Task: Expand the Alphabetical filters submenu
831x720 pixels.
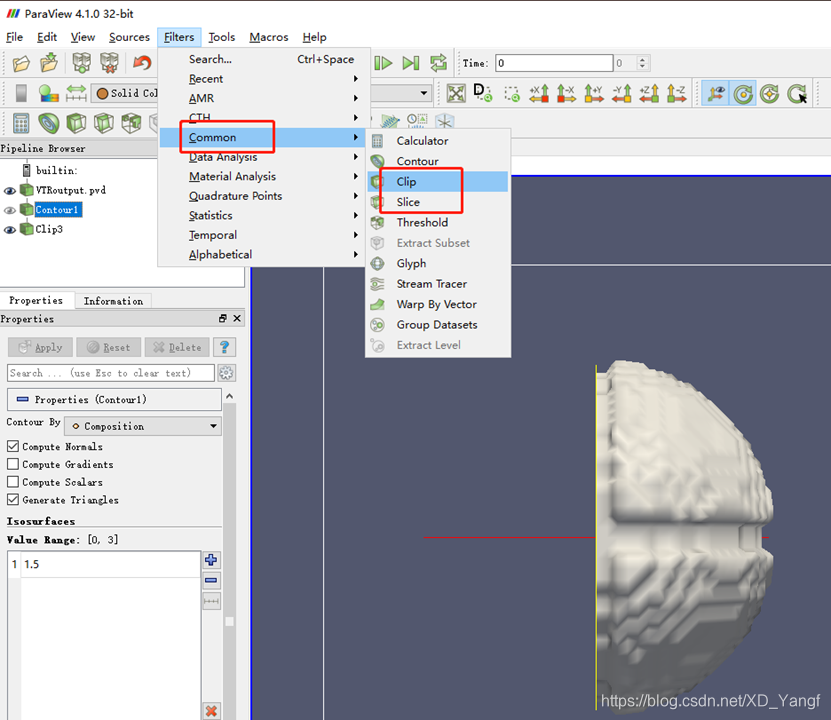Action: (x=261, y=255)
